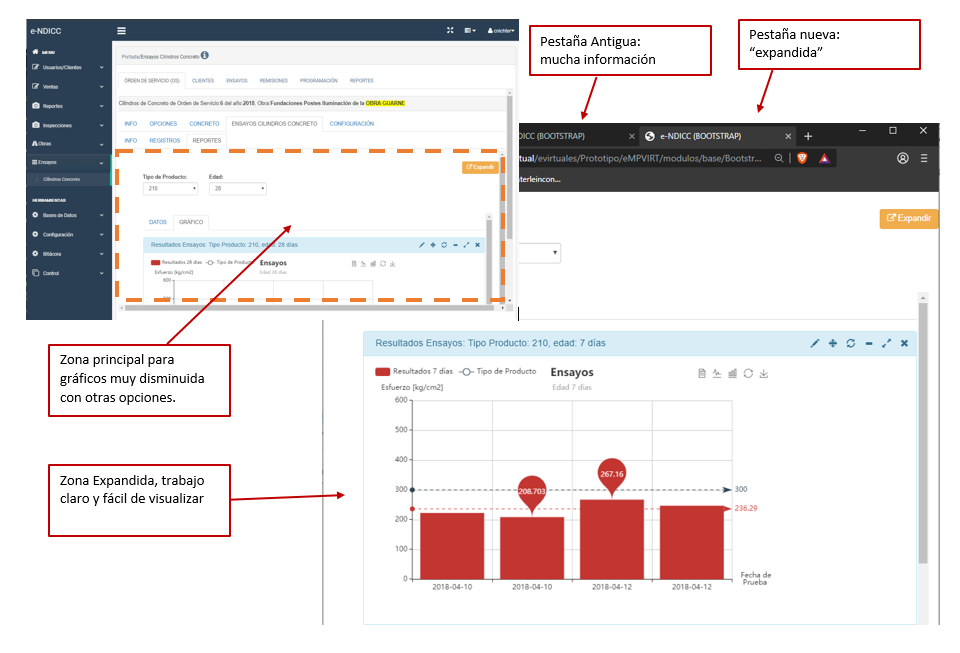This screenshot has height=653, width=960.
Task: Close the 7 días results panel with X
Action: [904, 343]
